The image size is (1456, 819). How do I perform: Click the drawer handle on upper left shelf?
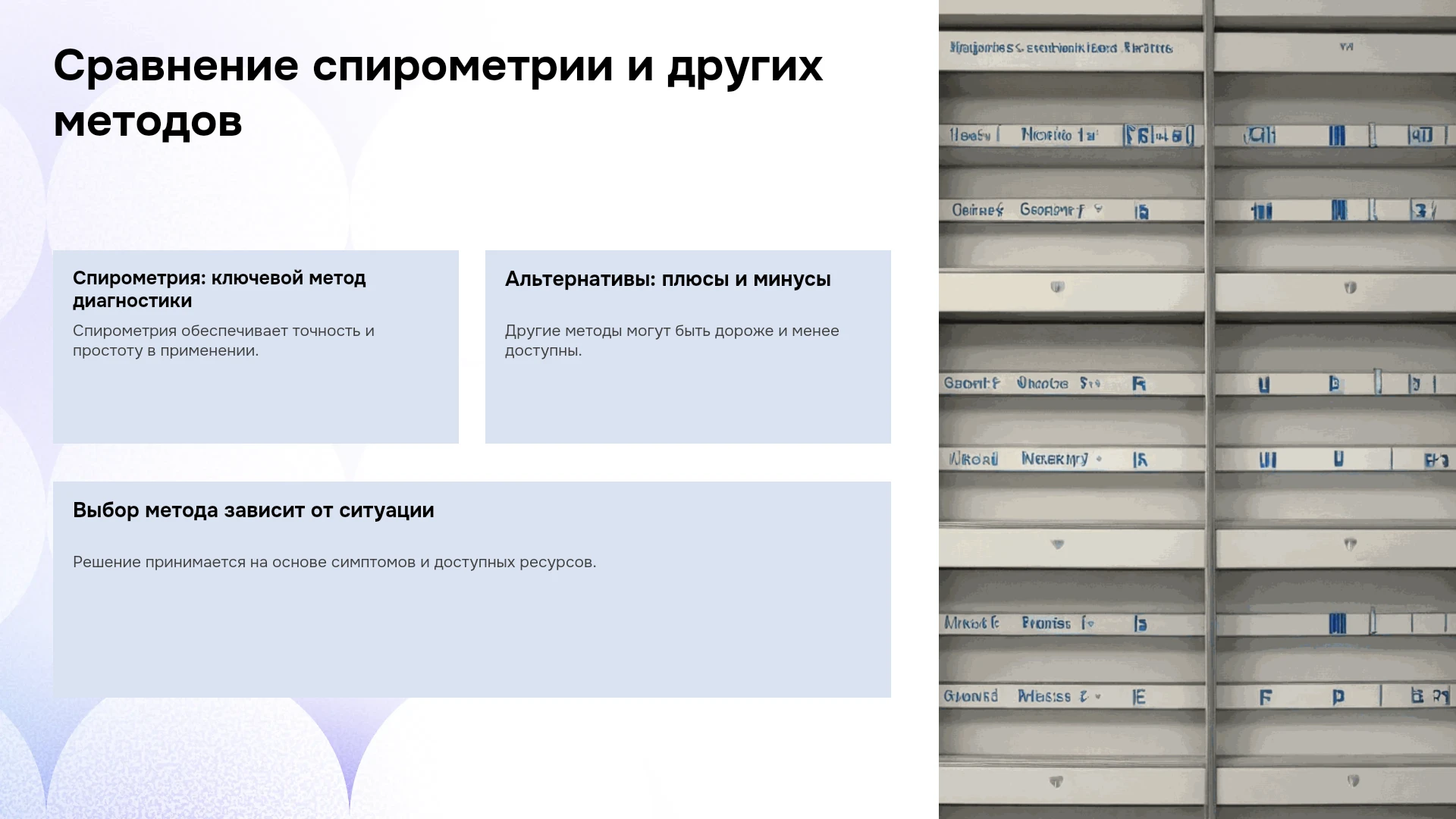click(x=1057, y=287)
